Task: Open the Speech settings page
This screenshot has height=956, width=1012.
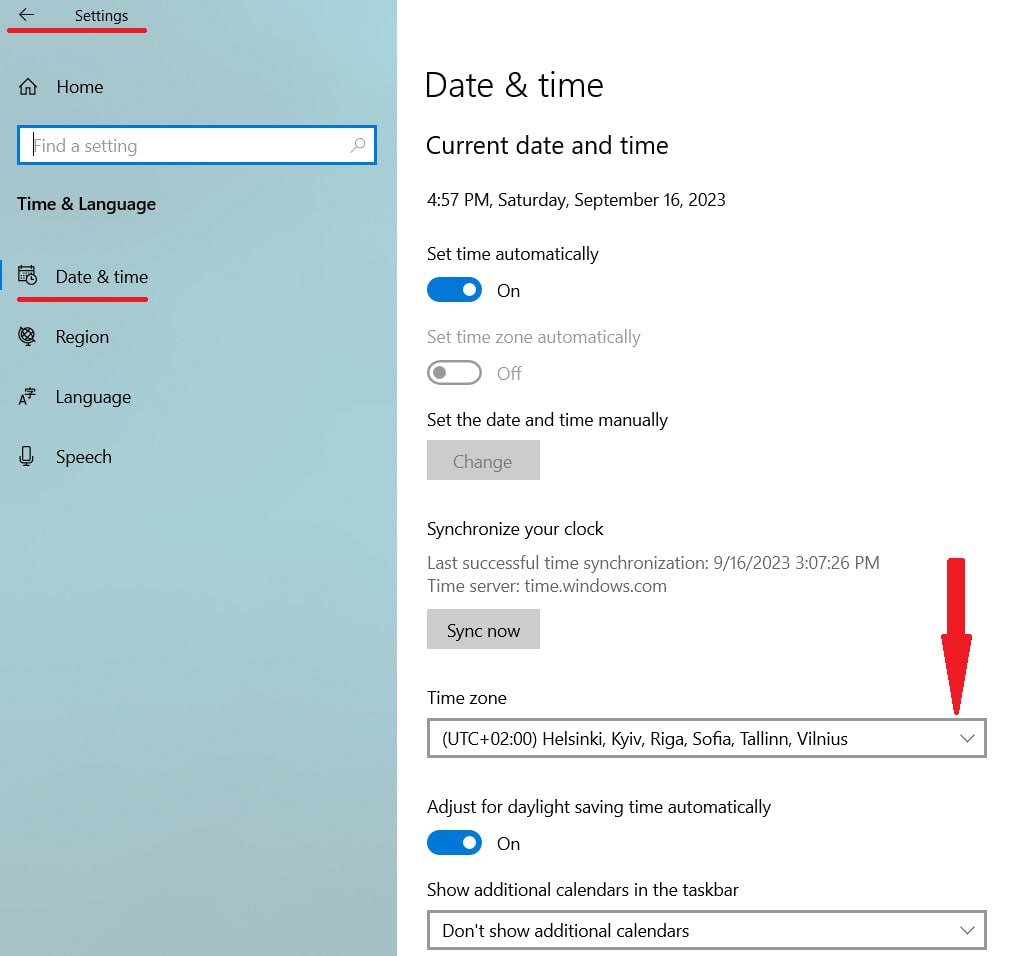Action: (x=83, y=457)
